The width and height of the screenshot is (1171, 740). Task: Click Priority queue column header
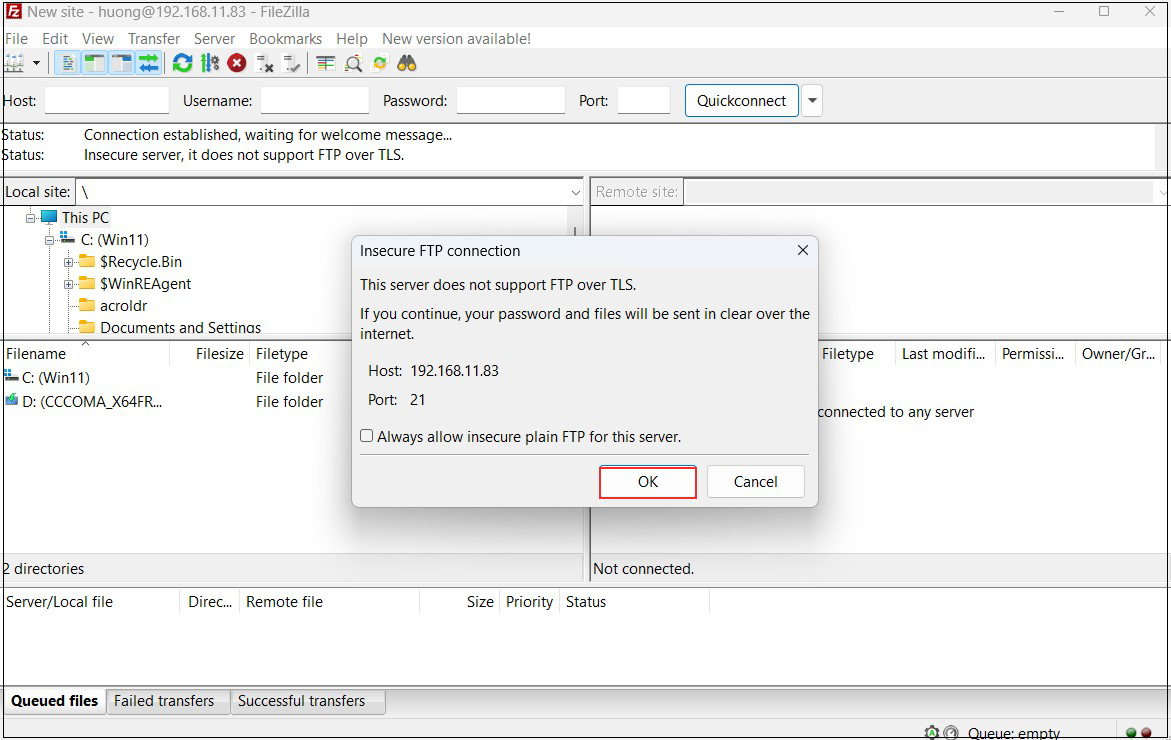[x=529, y=602]
